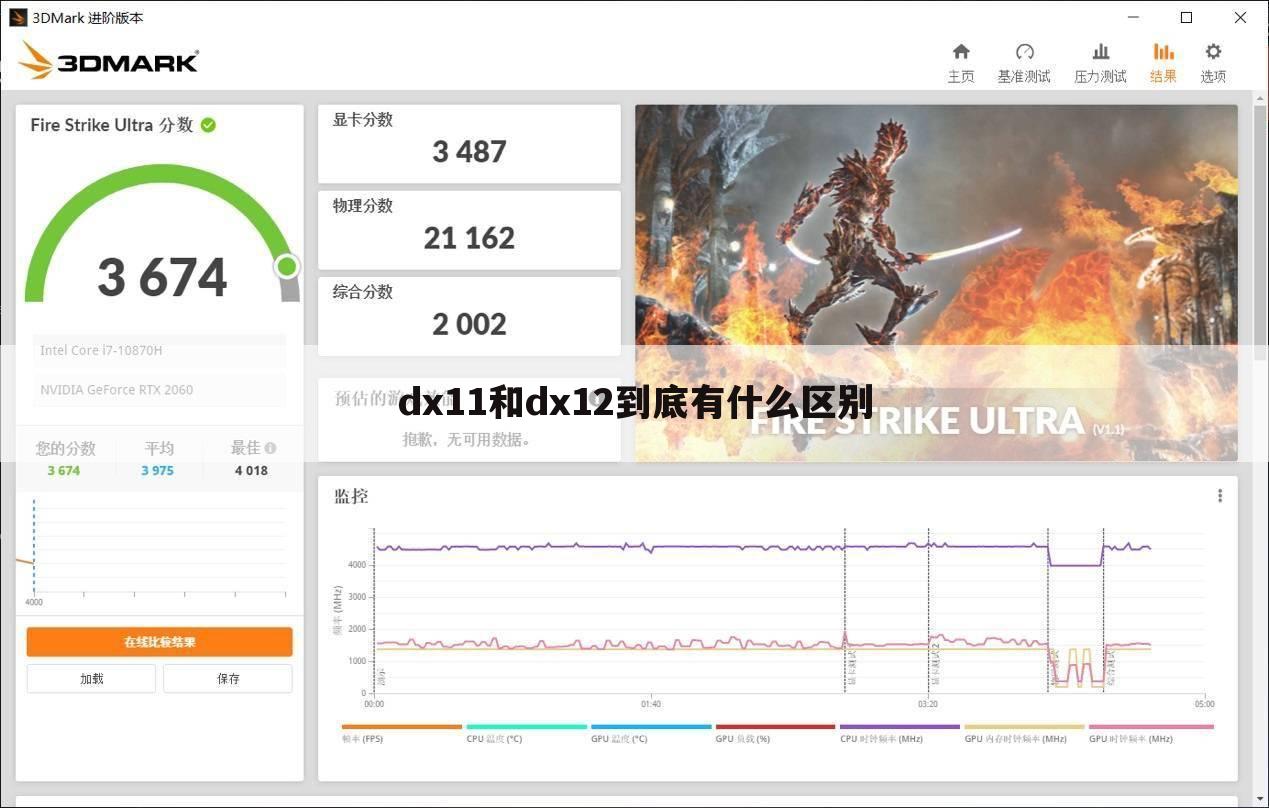Open 压力测试 stress test bar icon
Screen dimensions: 1269x808
click(x=1100, y=51)
